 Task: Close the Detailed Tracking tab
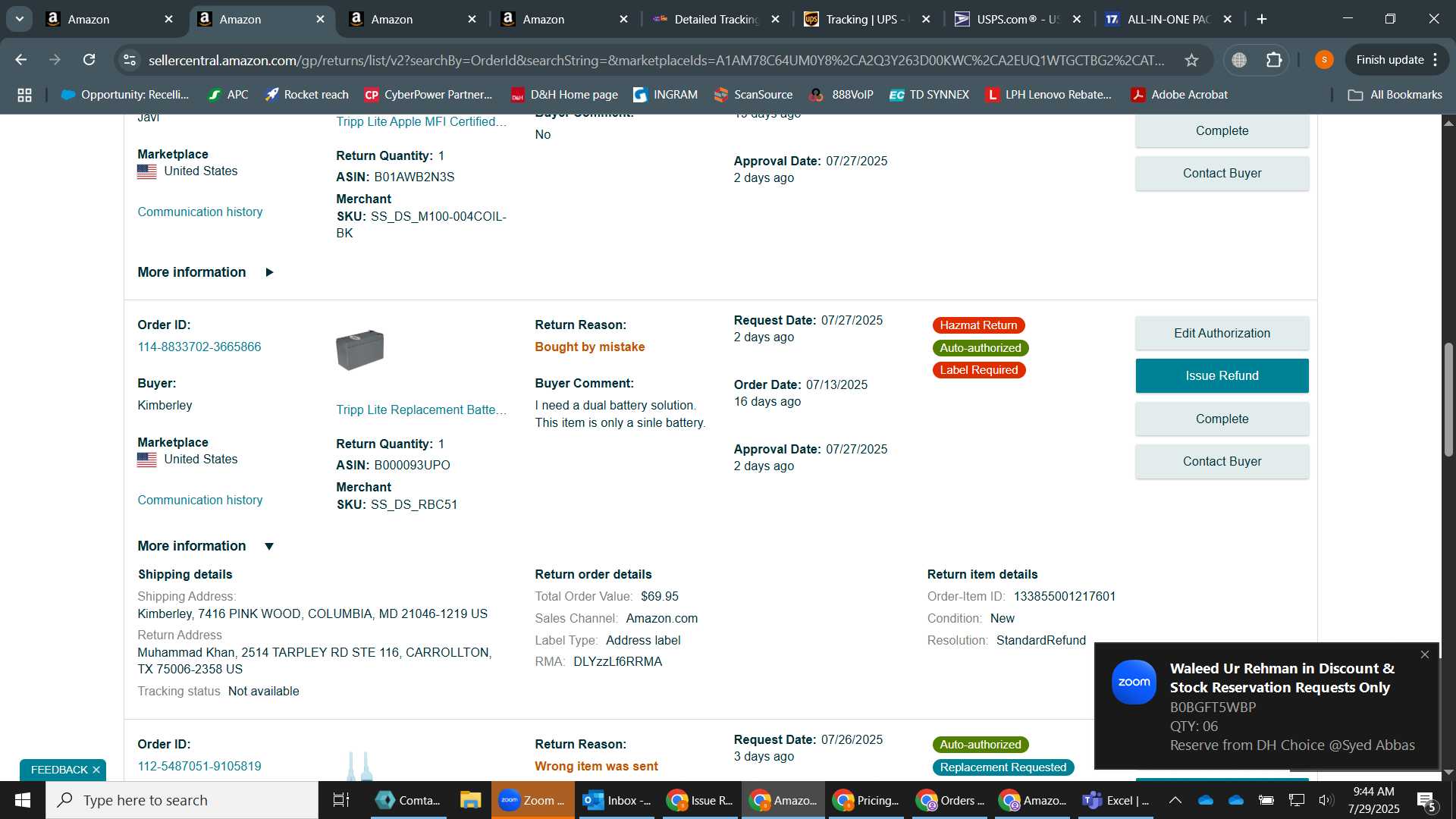pos(775,19)
